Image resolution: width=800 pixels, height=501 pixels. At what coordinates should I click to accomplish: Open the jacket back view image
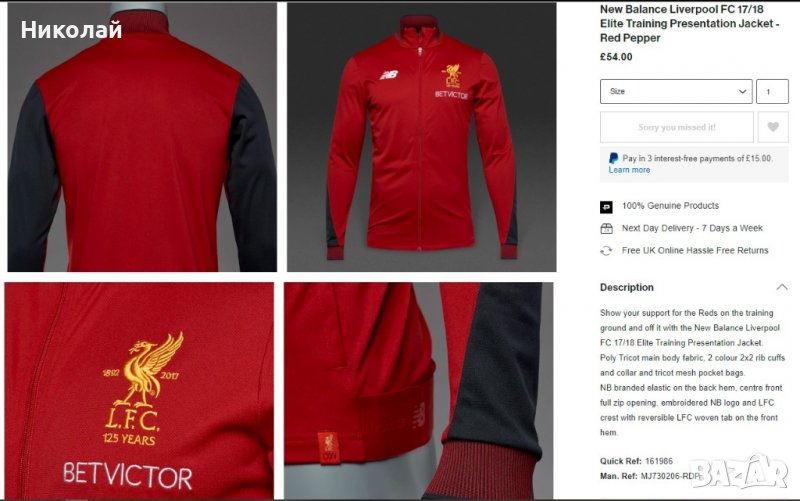point(142,137)
